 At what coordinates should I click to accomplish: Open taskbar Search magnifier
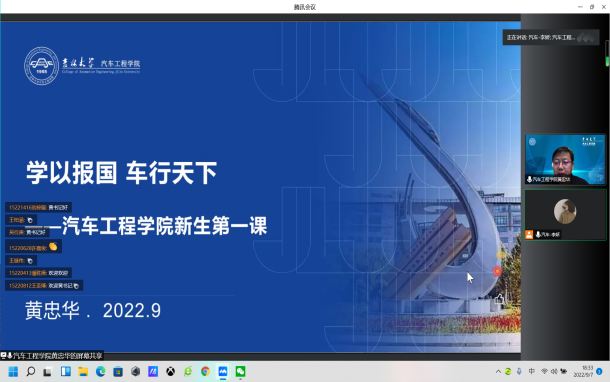click(x=30, y=372)
